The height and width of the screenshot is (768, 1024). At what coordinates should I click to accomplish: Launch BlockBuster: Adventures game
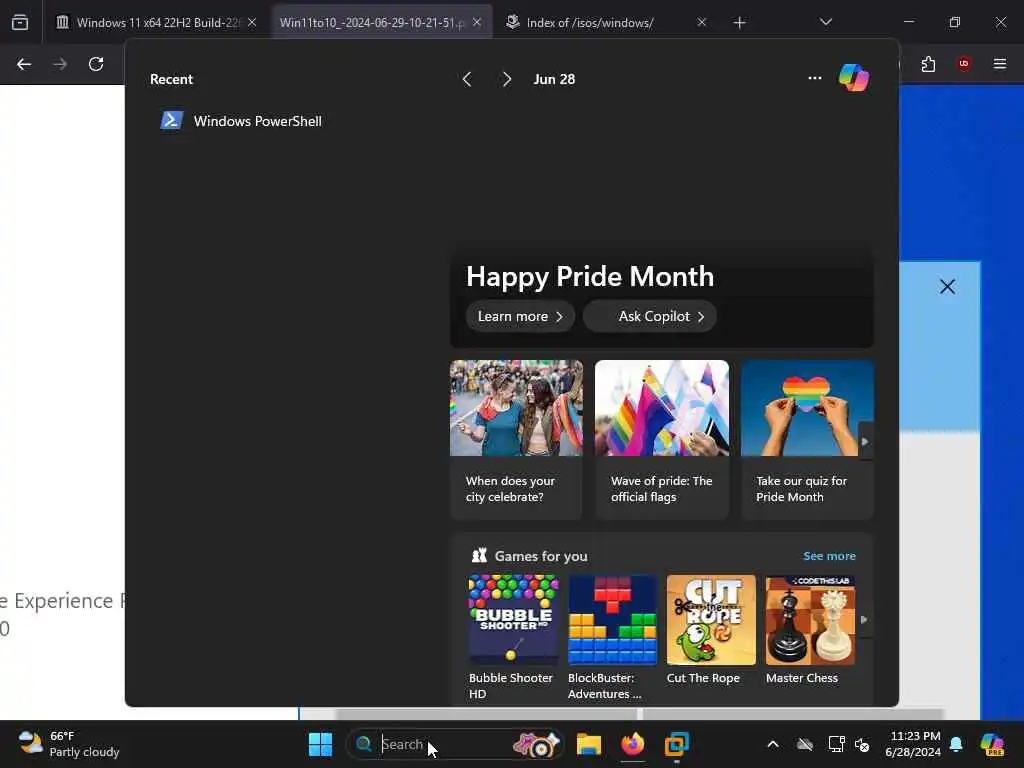click(x=613, y=637)
